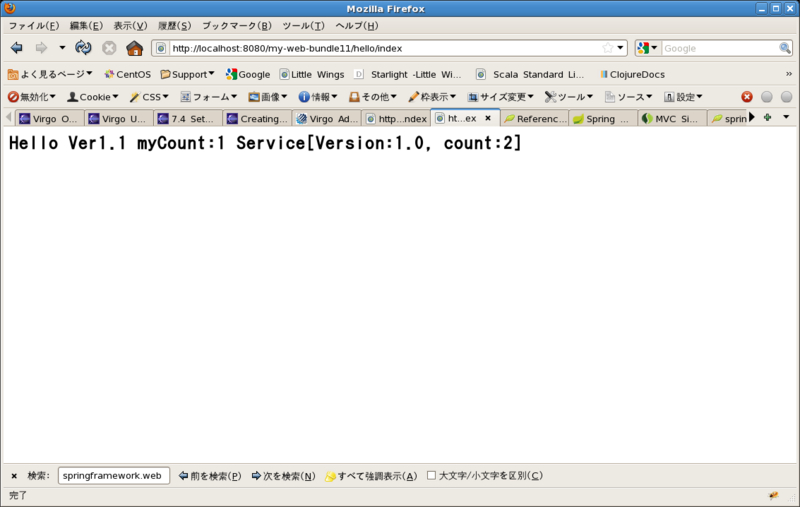Viewport: 800px width, 507px height.
Task: Open the ブックマーク menu
Action: coord(237,26)
